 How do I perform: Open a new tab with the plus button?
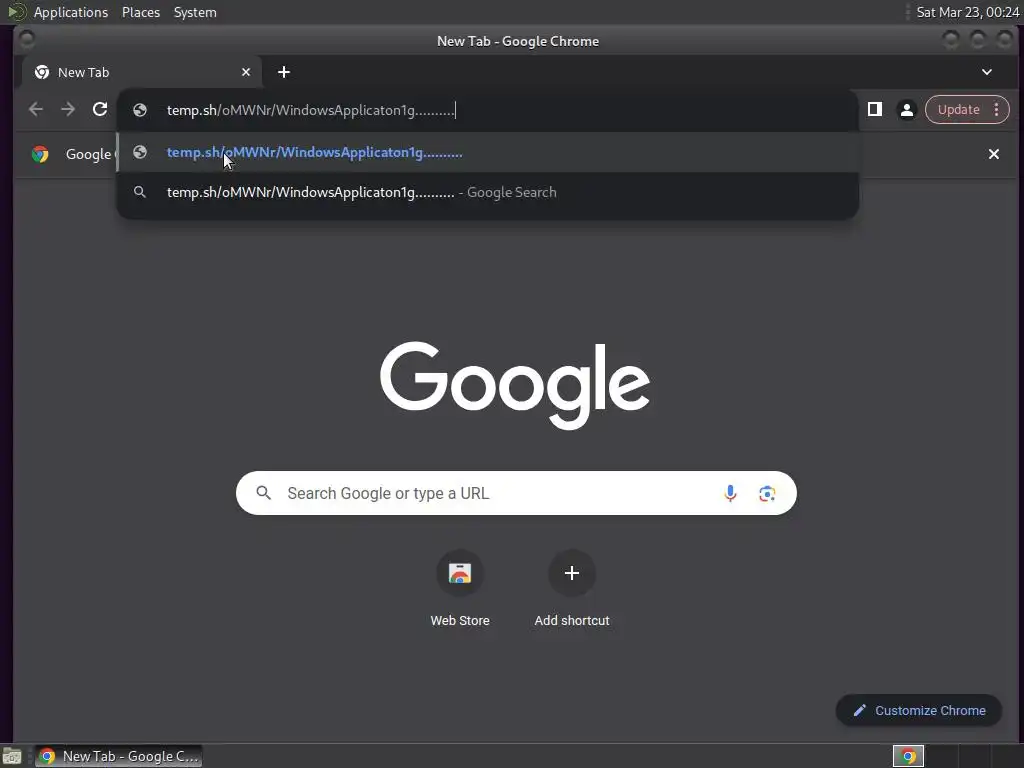coord(283,72)
